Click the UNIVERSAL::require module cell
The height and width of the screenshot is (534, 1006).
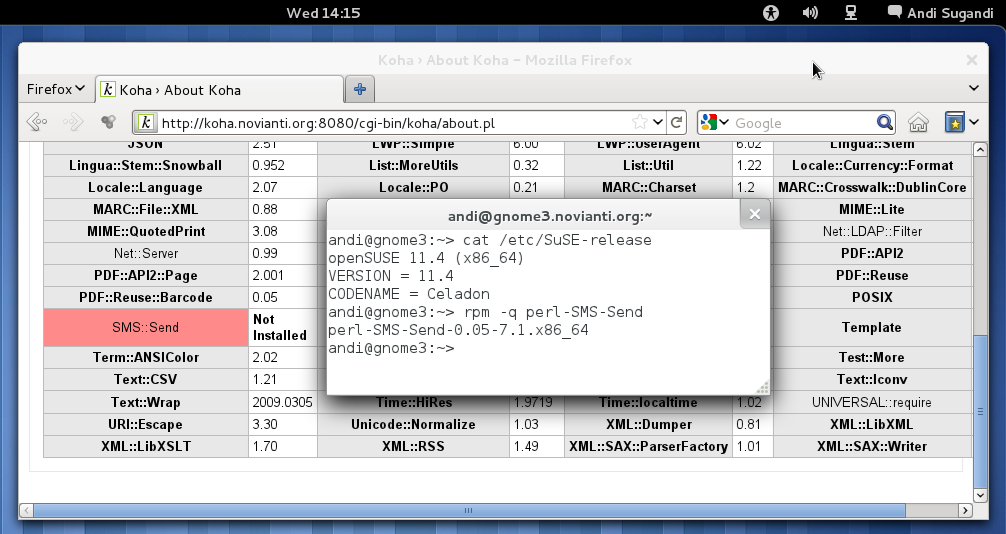coord(872,402)
